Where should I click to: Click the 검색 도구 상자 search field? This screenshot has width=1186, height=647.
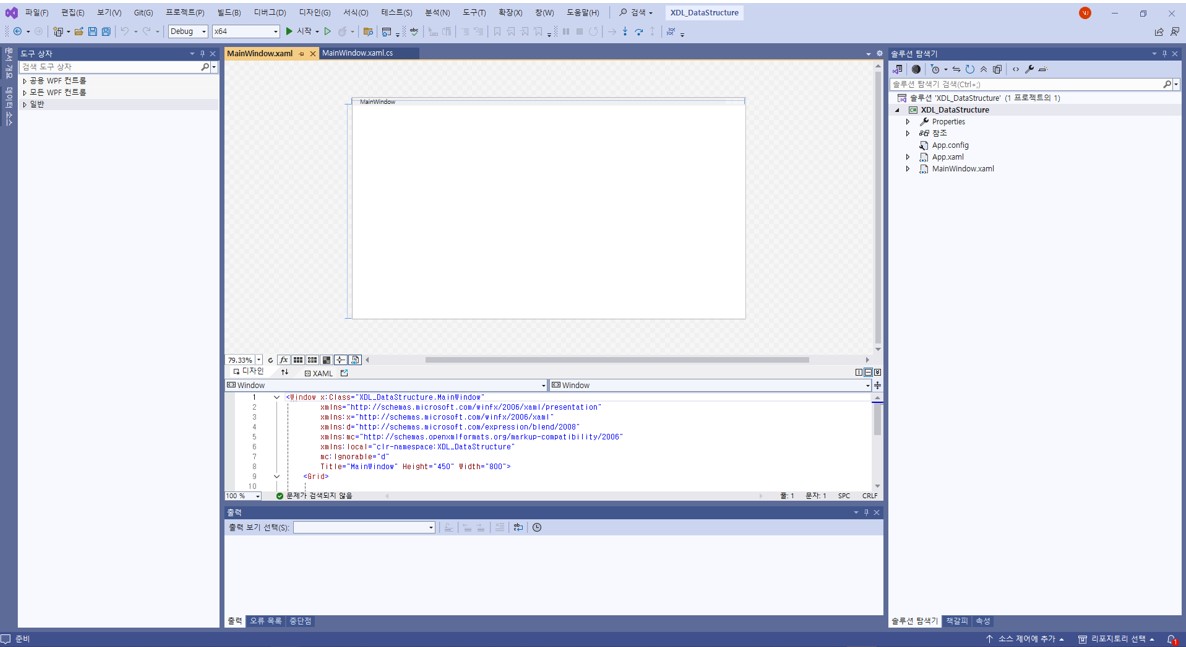coord(110,67)
